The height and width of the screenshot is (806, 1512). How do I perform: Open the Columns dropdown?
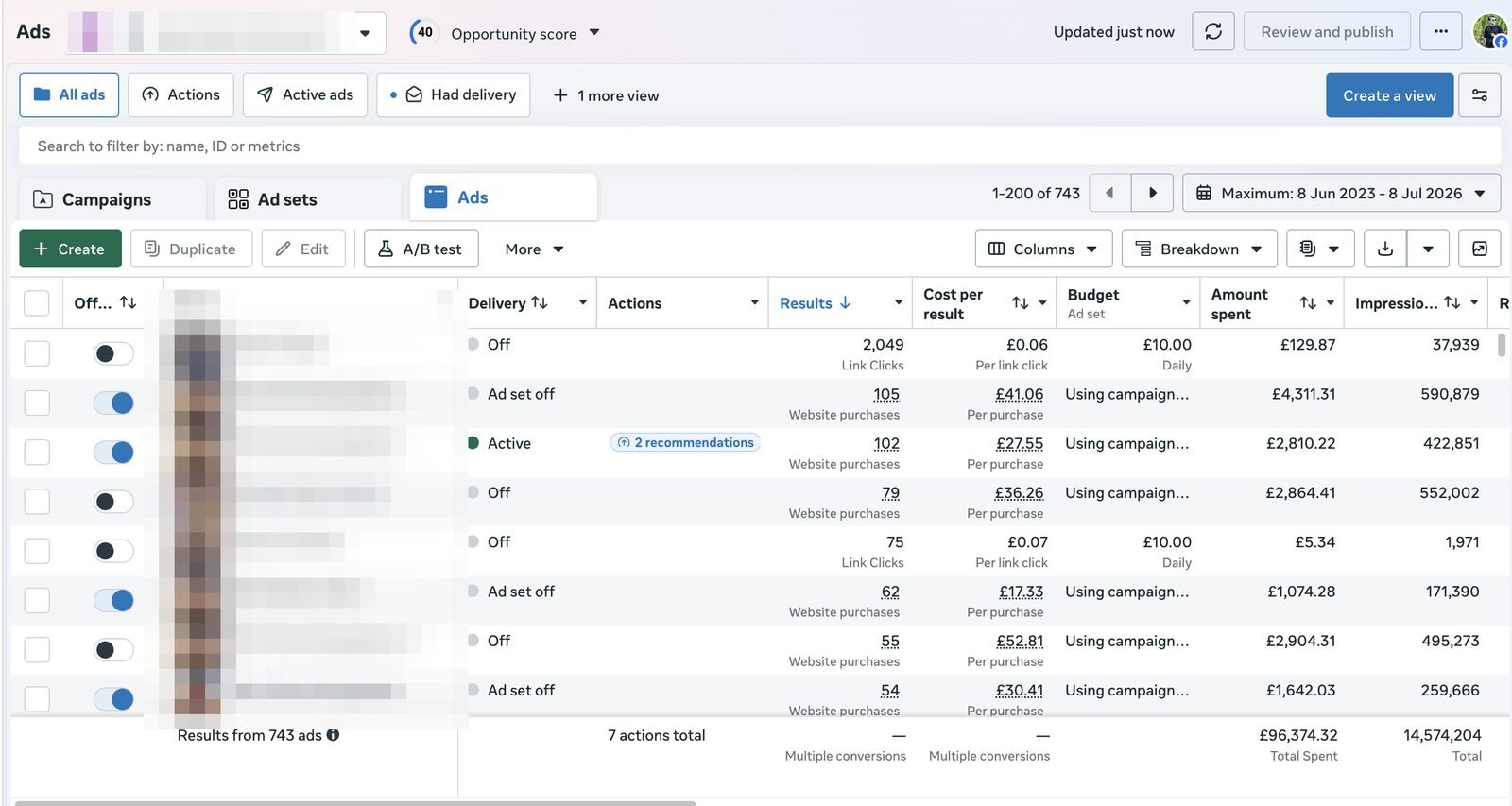pyautogui.click(x=1043, y=249)
